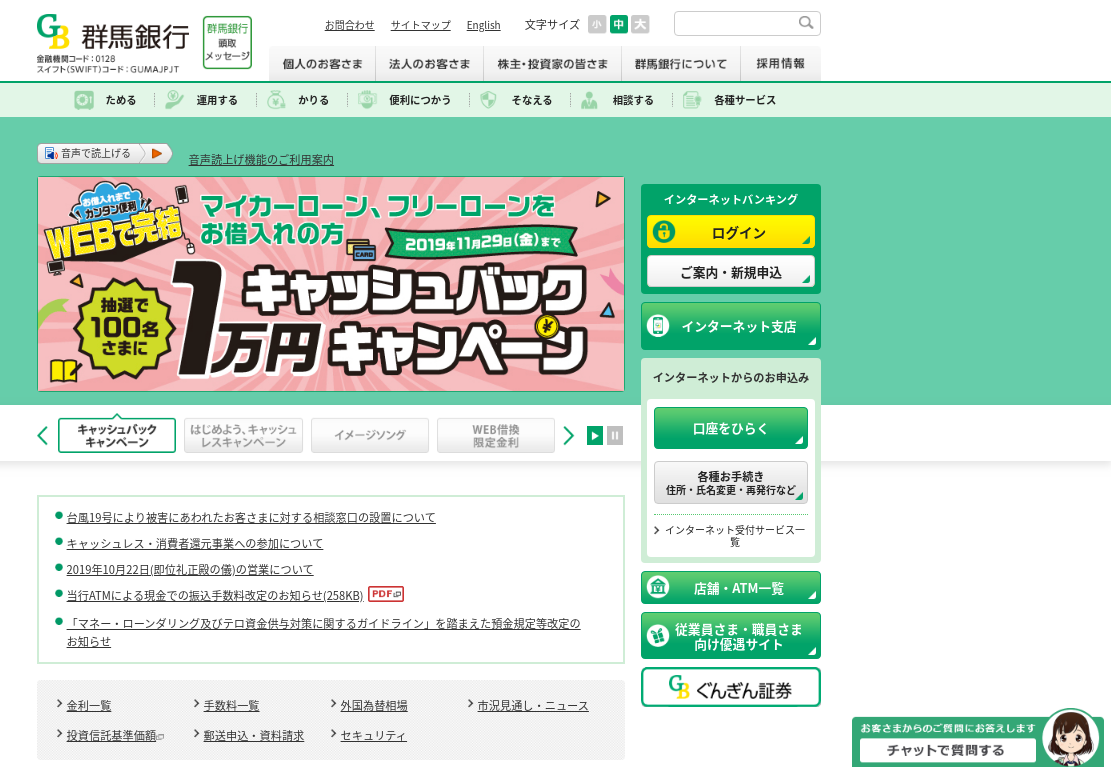Click the サイトマップ link

[x=420, y=25]
